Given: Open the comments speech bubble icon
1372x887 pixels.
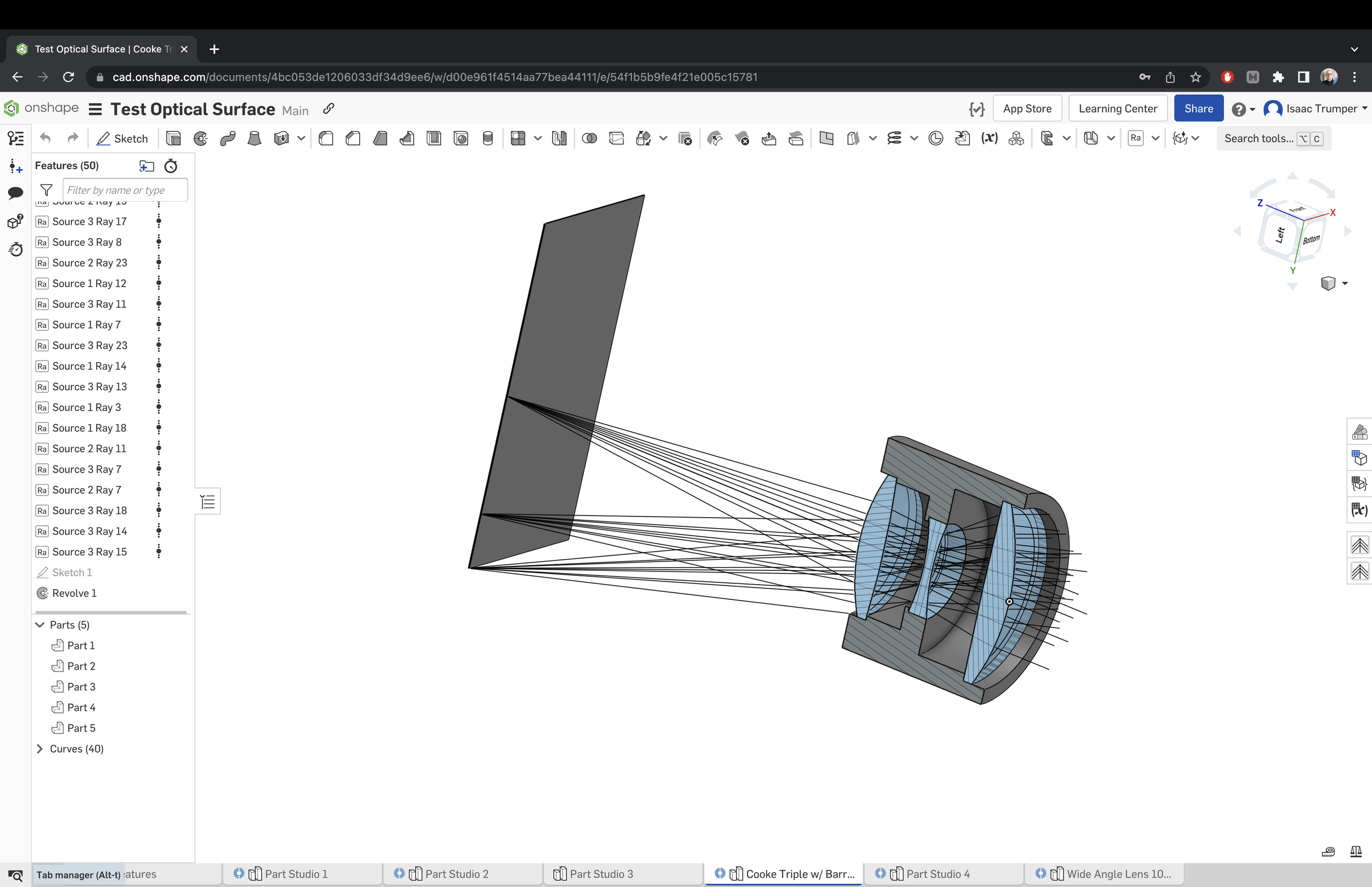Looking at the screenshot, I should pos(15,193).
